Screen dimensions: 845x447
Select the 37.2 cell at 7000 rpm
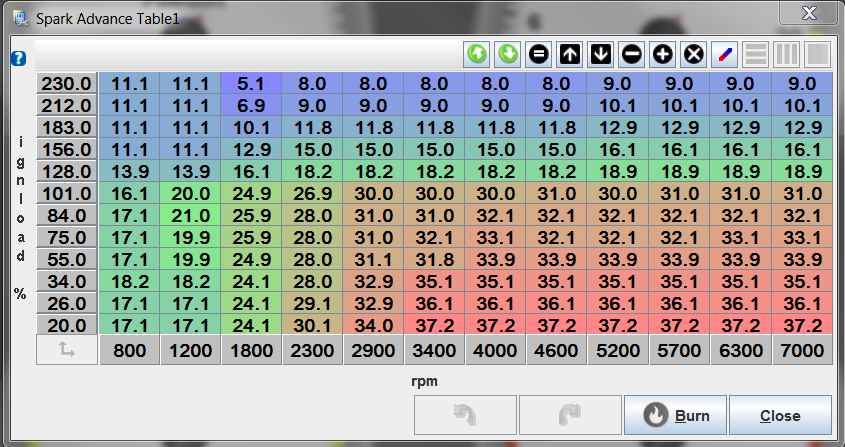[x=802, y=326]
